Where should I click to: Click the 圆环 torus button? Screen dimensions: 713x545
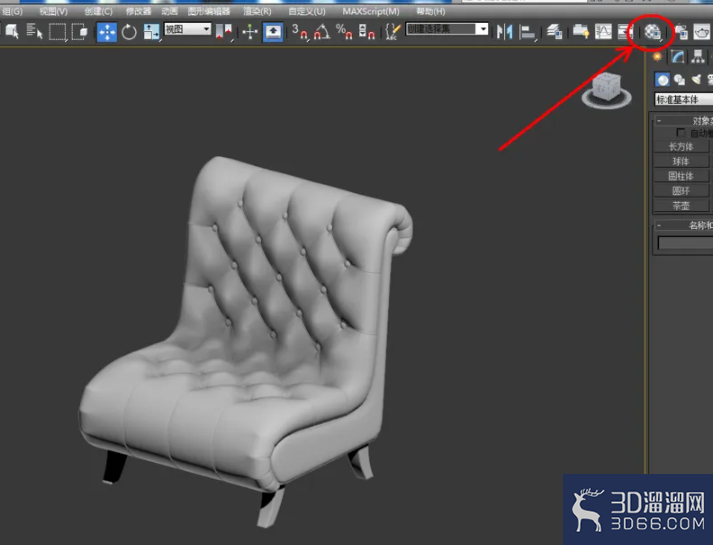click(x=681, y=190)
